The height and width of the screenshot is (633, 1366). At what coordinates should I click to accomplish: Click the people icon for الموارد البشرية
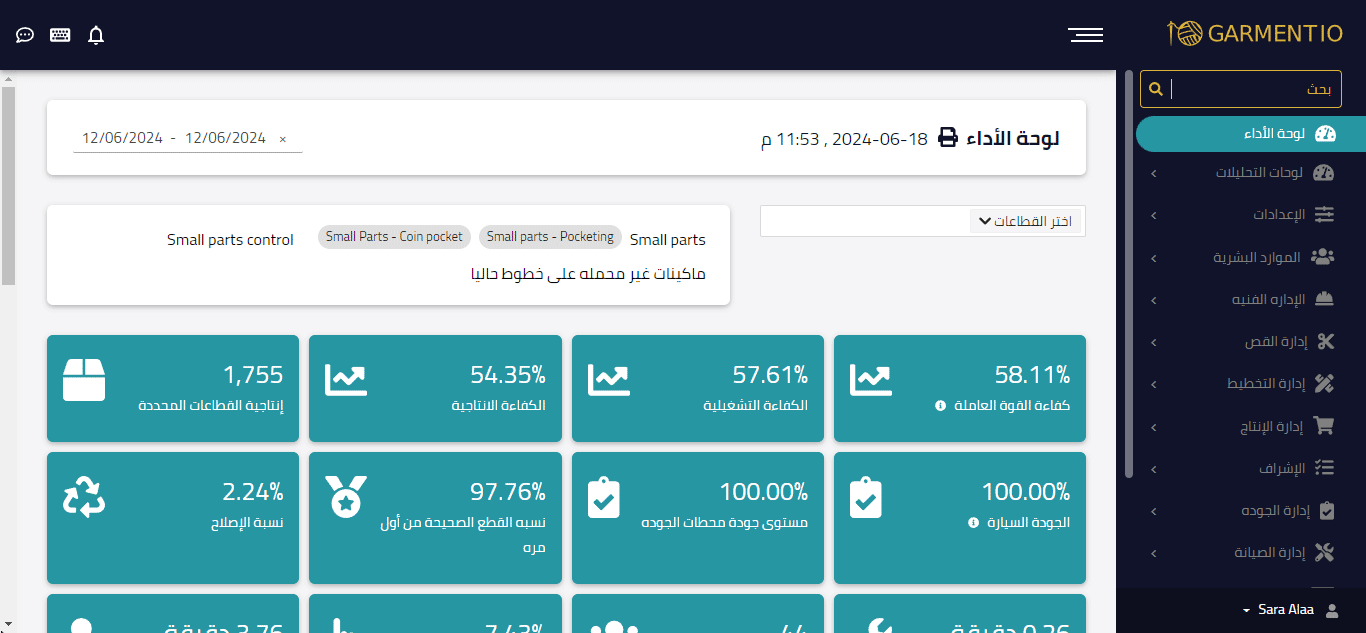[x=1322, y=257]
